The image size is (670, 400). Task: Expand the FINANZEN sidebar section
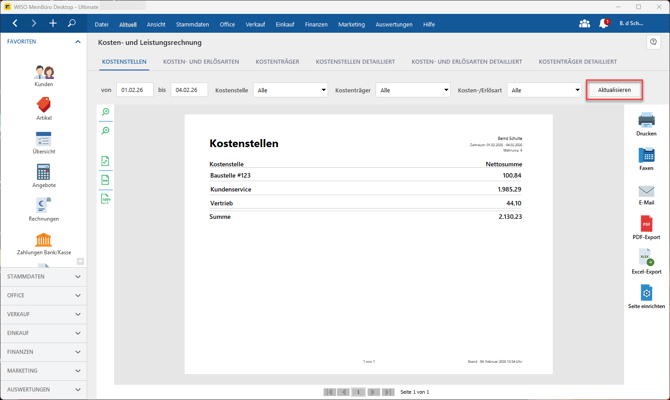(x=44, y=352)
